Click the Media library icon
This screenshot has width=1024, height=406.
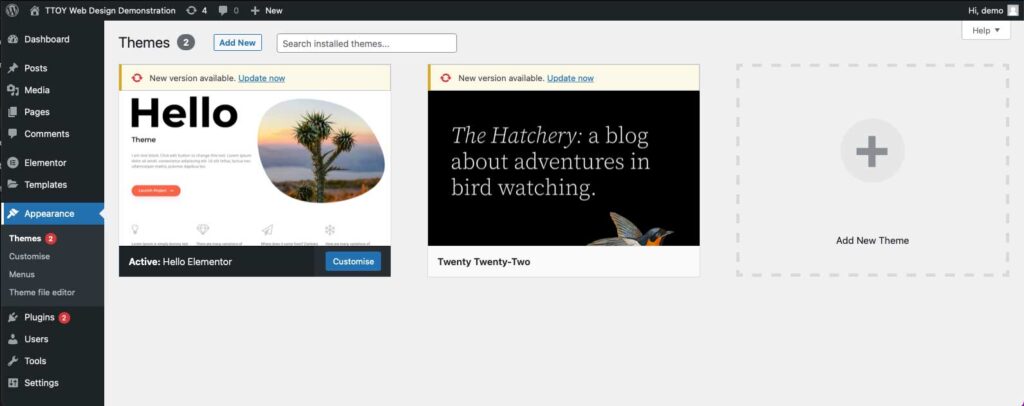(x=12, y=90)
